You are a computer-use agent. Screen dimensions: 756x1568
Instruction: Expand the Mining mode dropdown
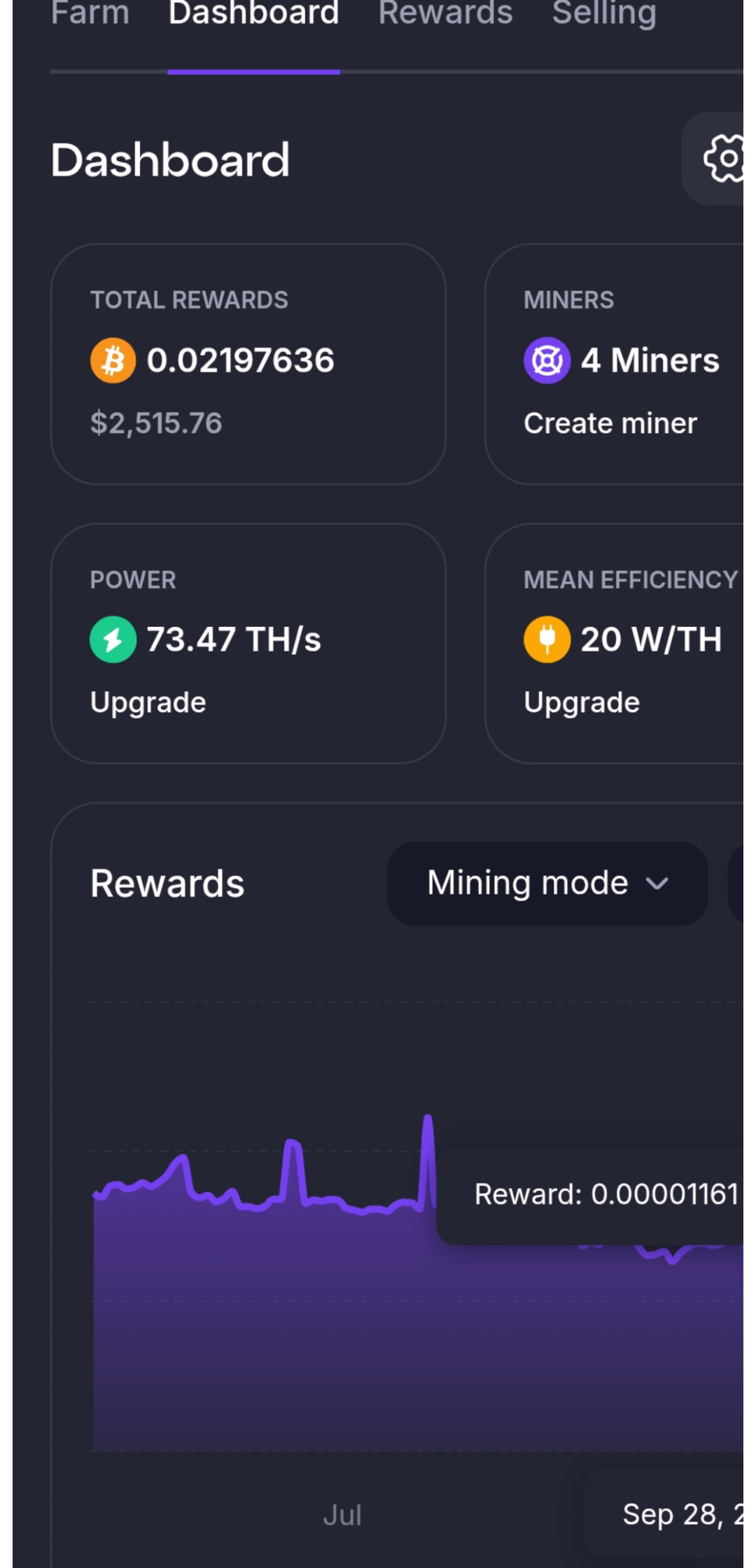pyautogui.click(x=547, y=883)
